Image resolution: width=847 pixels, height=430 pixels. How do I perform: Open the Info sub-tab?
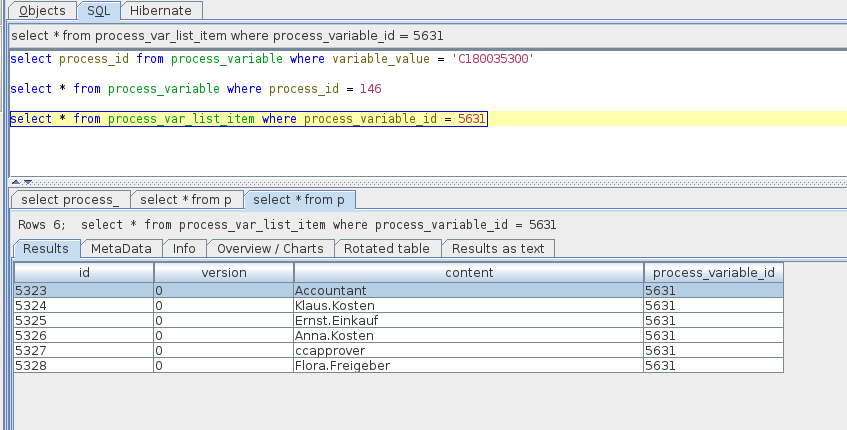coord(184,248)
